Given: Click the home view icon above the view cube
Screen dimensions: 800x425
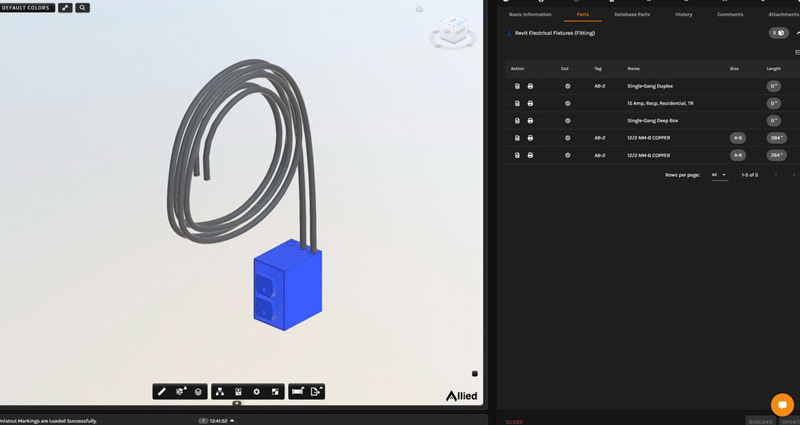Looking at the screenshot, I should point(419,9).
